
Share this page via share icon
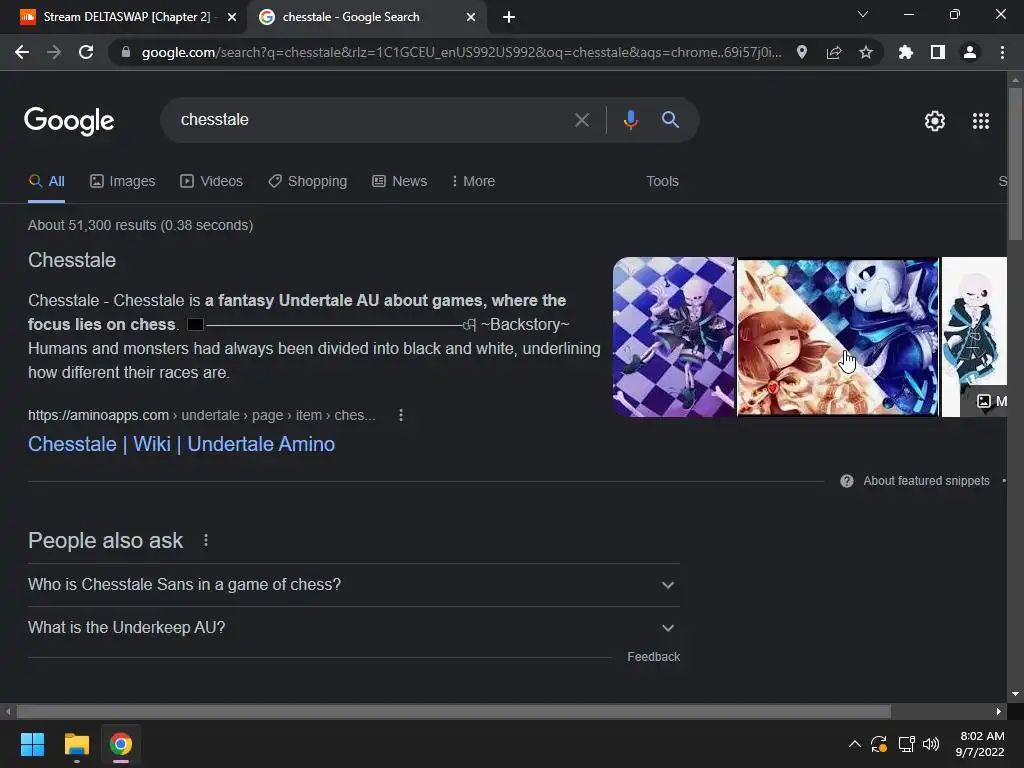[x=834, y=52]
